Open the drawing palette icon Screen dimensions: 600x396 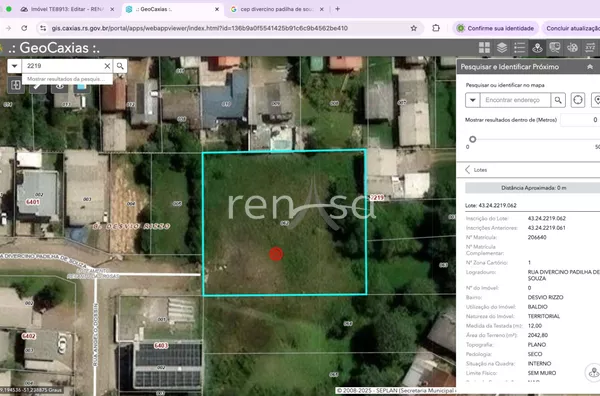pyautogui.click(x=572, y=48)
